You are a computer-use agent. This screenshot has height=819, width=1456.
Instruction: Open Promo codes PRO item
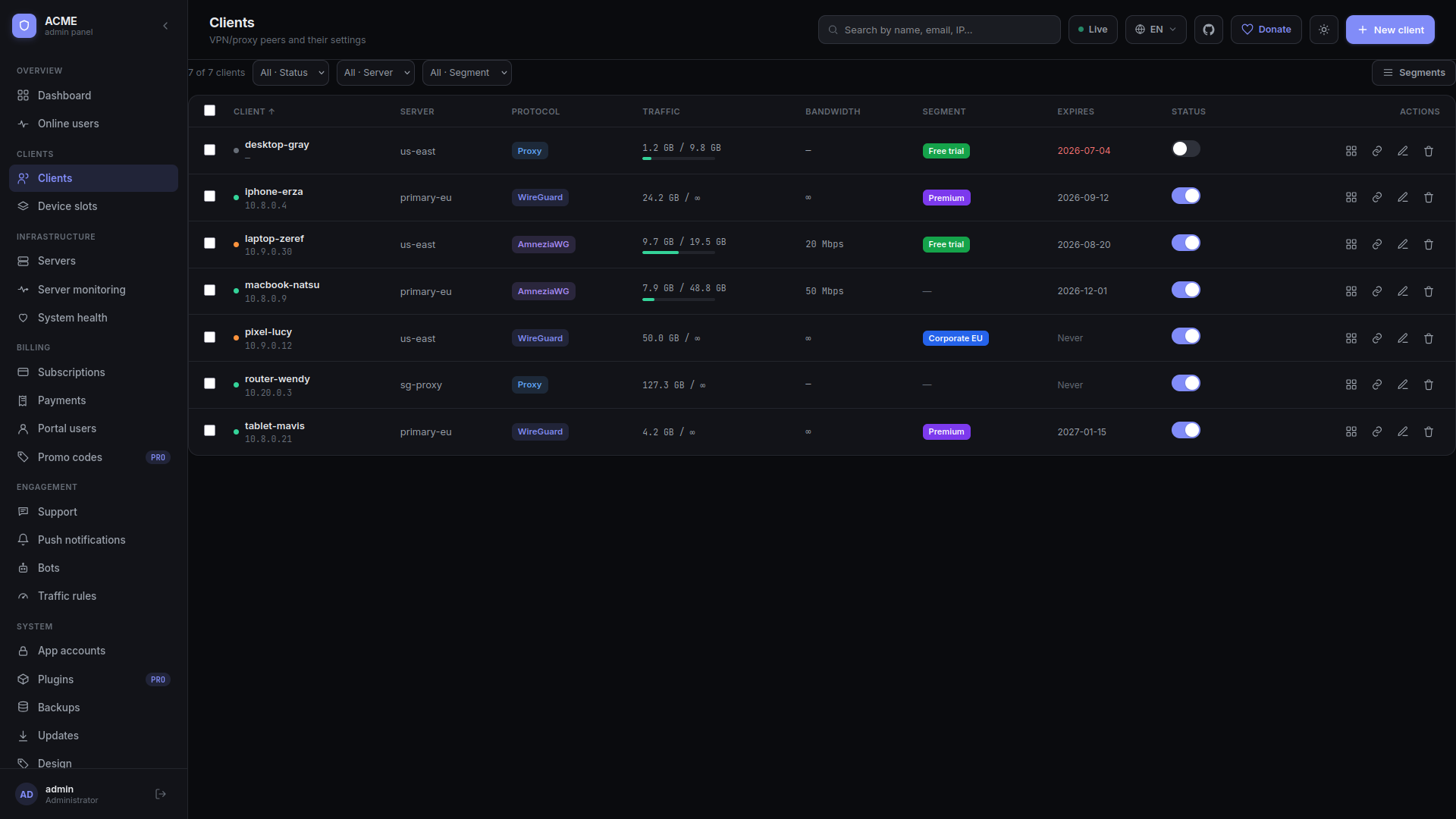click(x=93, y=457)
